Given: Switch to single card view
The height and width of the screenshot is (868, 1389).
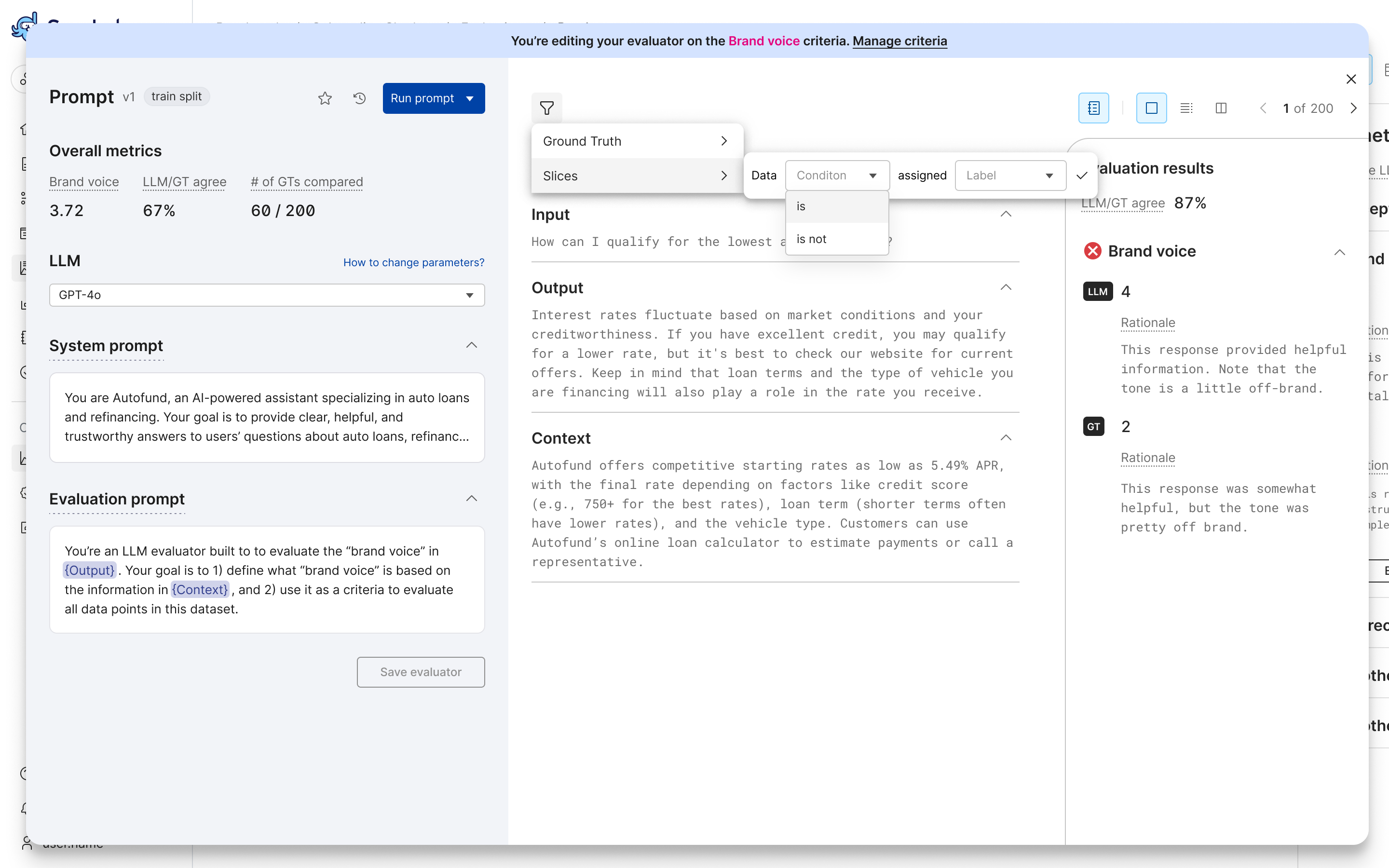Looking at the screenshot, I should (1151, 108).
